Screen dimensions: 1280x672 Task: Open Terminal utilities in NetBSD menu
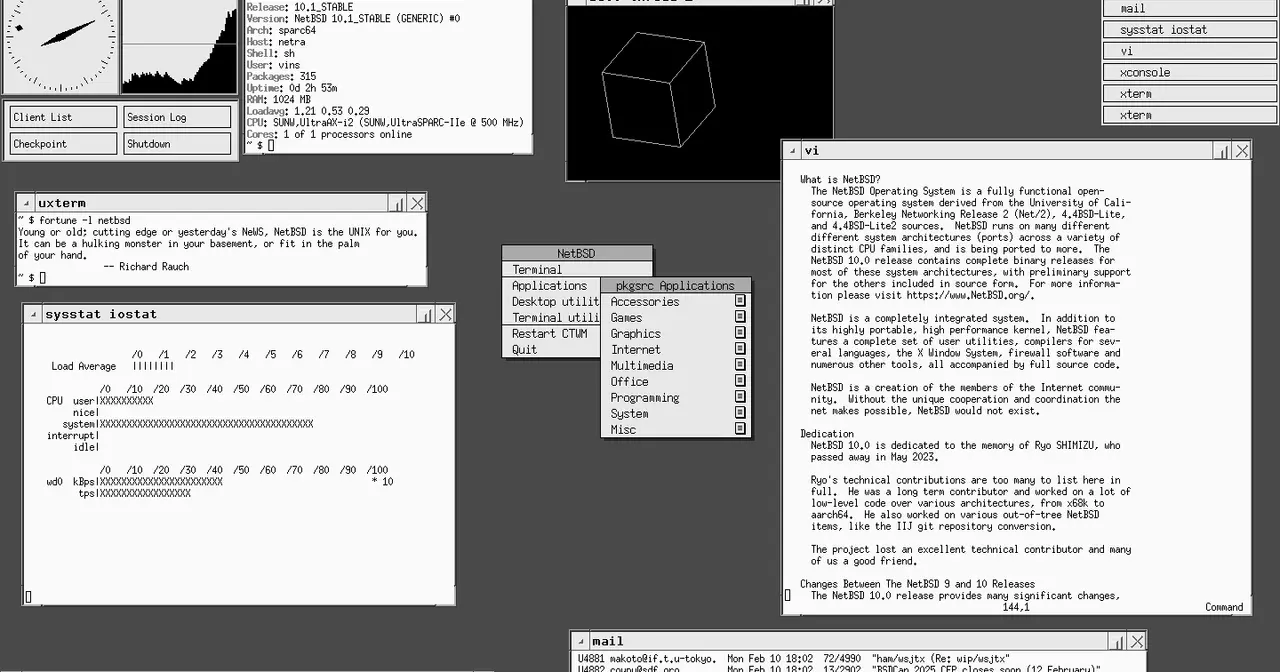click(551, 317)
